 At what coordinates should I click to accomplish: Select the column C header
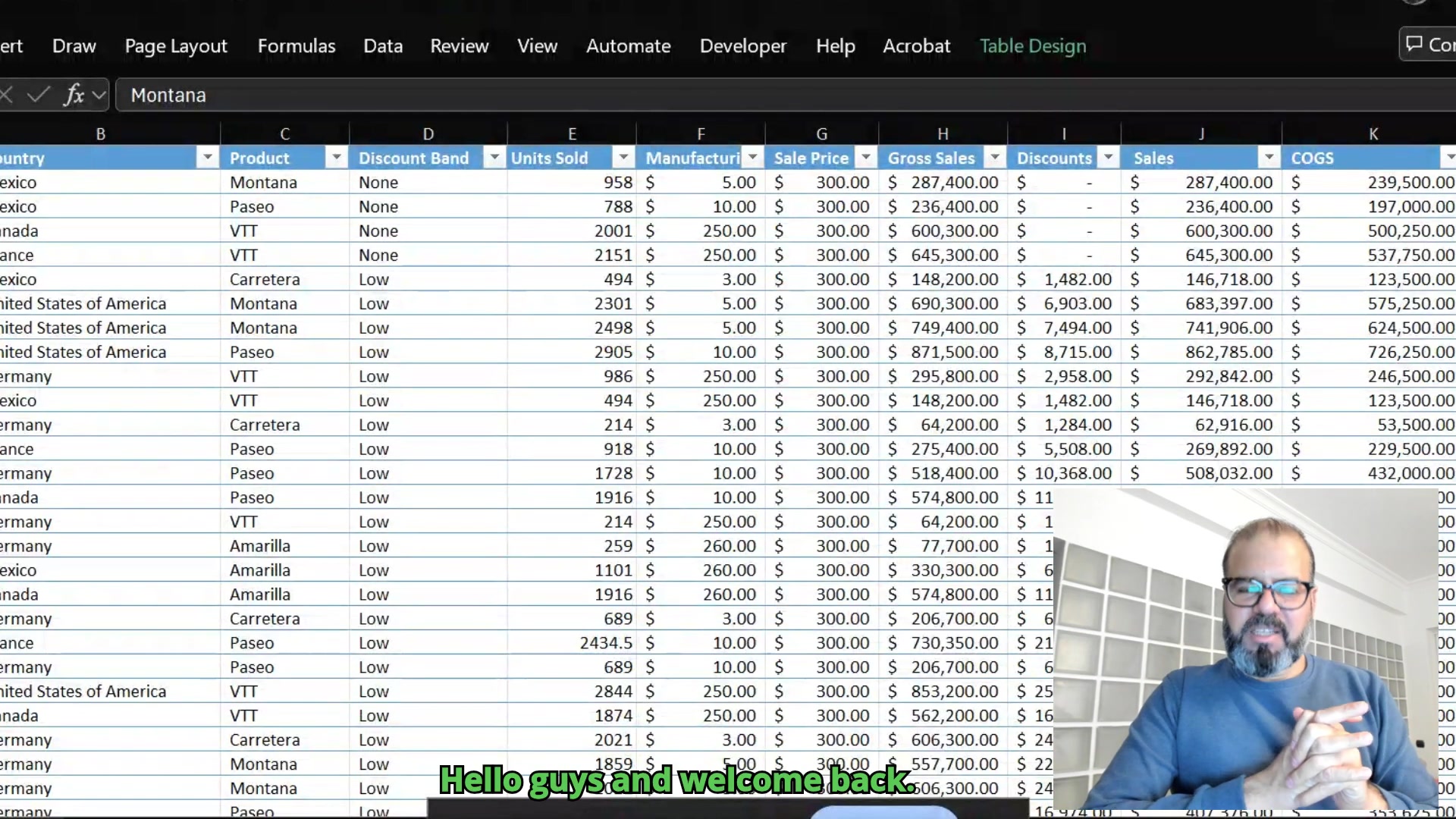tap(284, 133)
